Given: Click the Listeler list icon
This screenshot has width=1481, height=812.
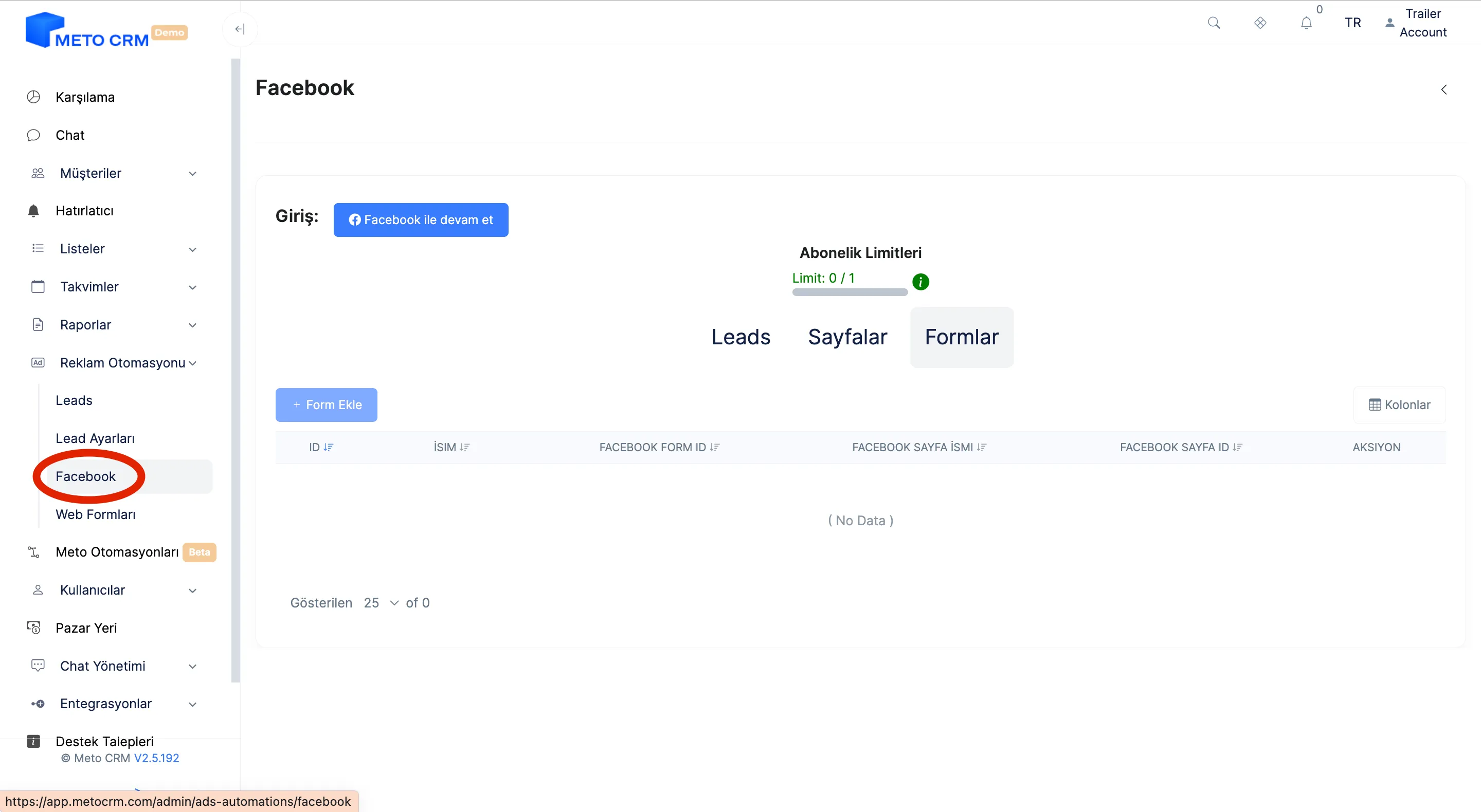Looking at the screenshot, I should pos(38,248).
